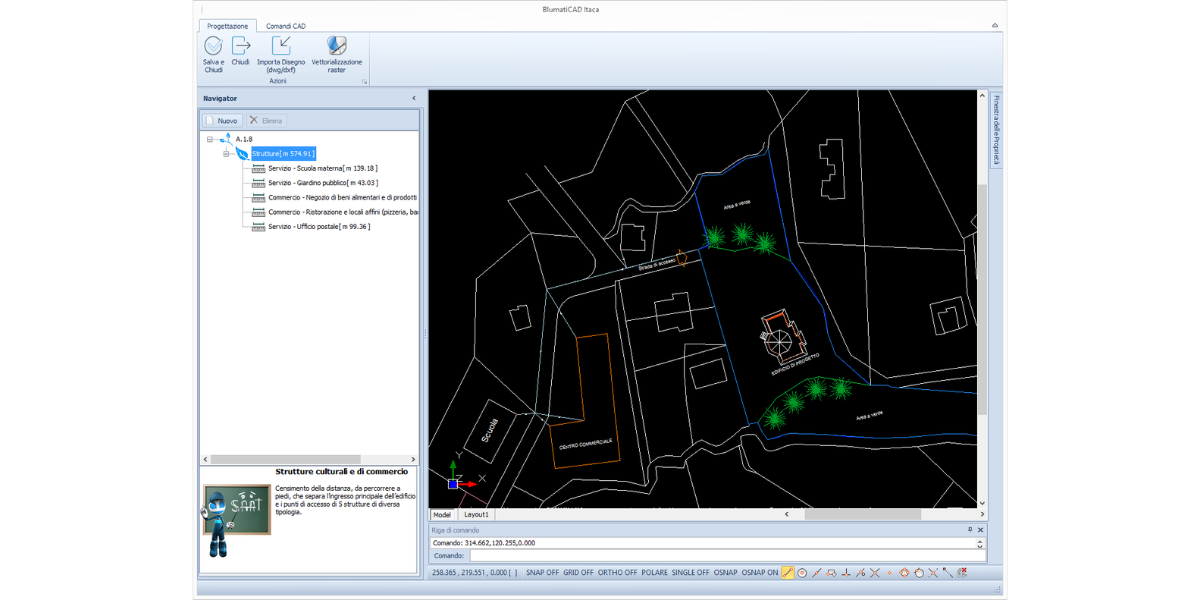Click the ruler icon beside Scuola materna

(x=258, y=169)
